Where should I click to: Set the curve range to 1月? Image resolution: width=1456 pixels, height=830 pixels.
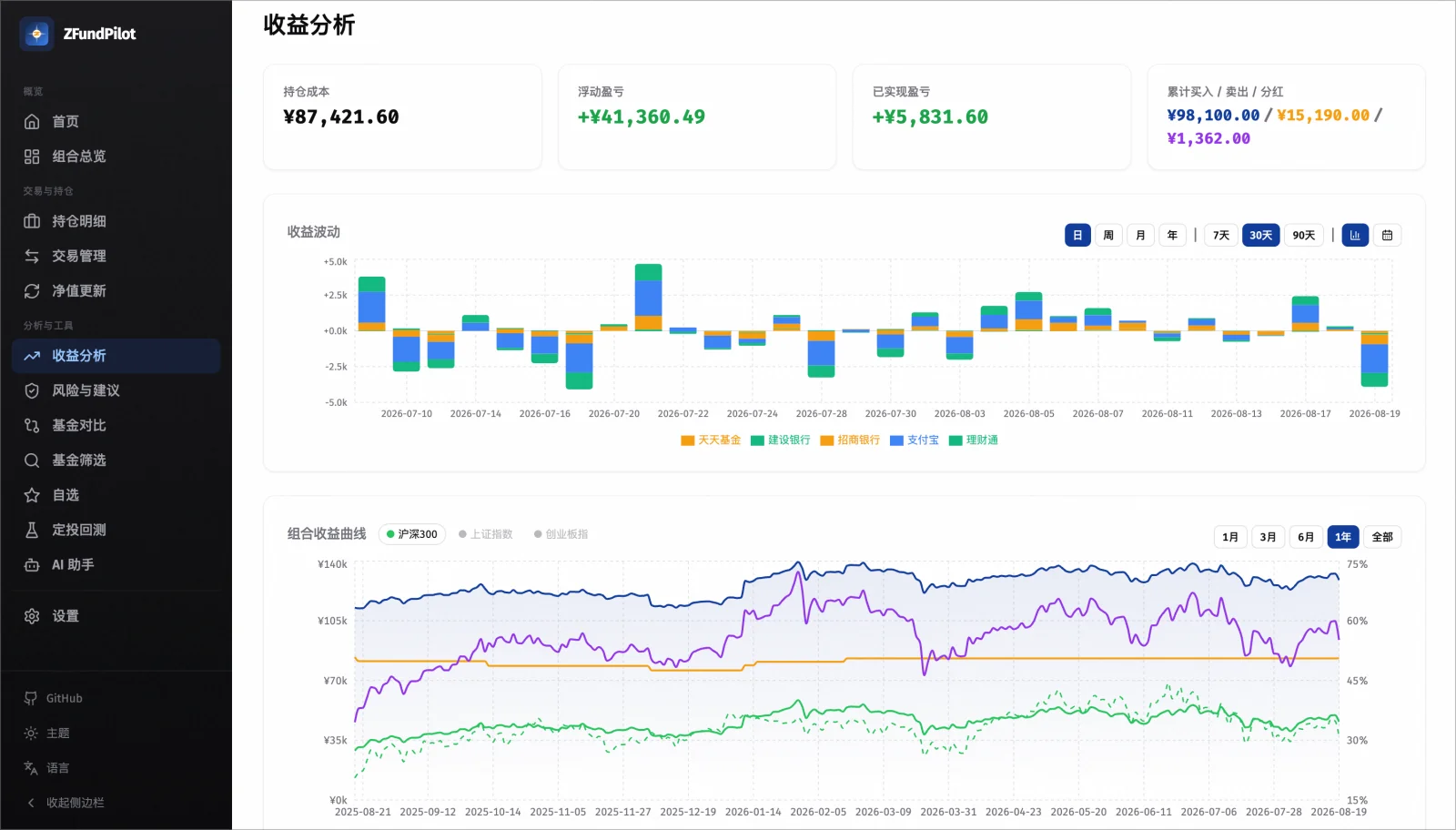[1230, 537]
